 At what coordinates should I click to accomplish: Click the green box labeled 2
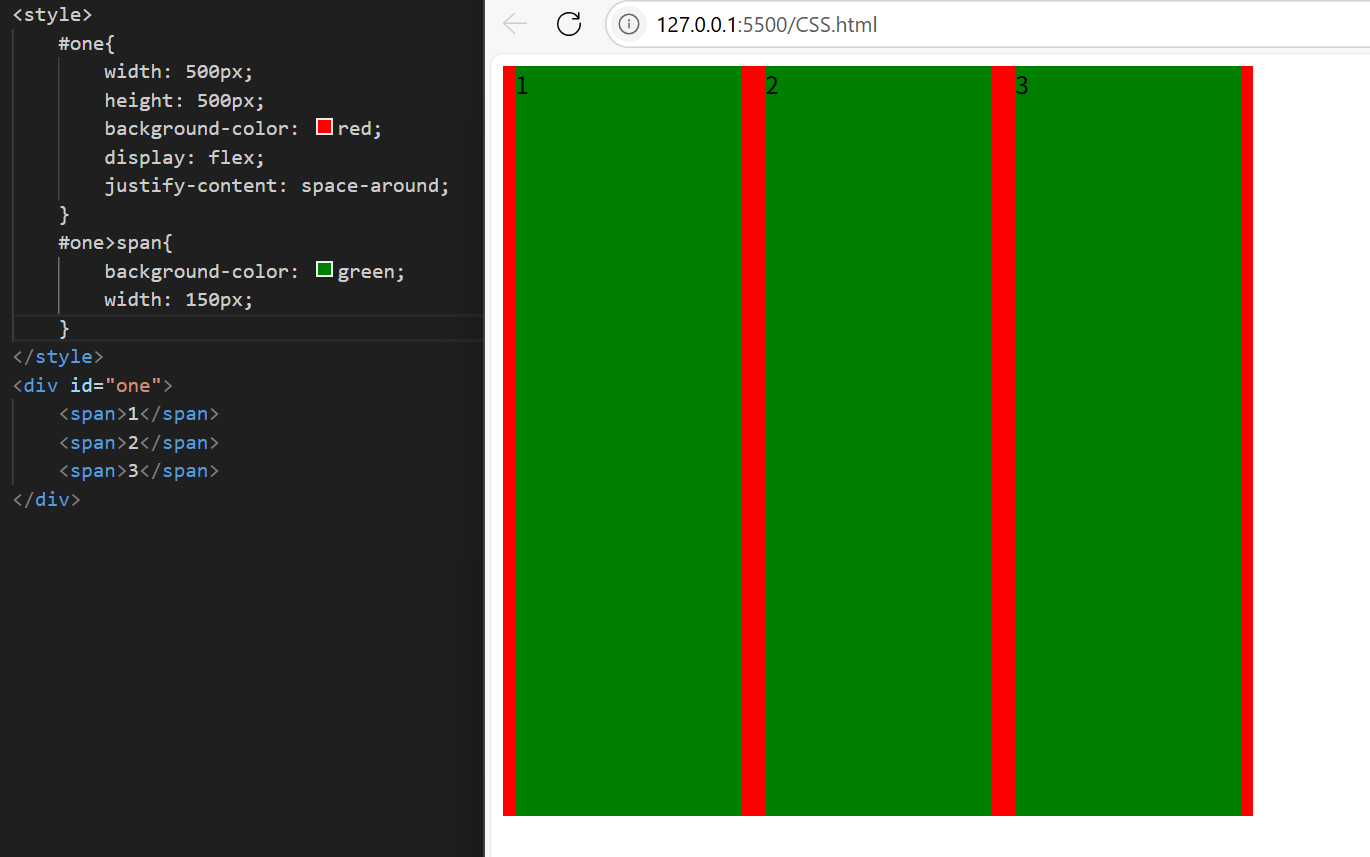878,441
